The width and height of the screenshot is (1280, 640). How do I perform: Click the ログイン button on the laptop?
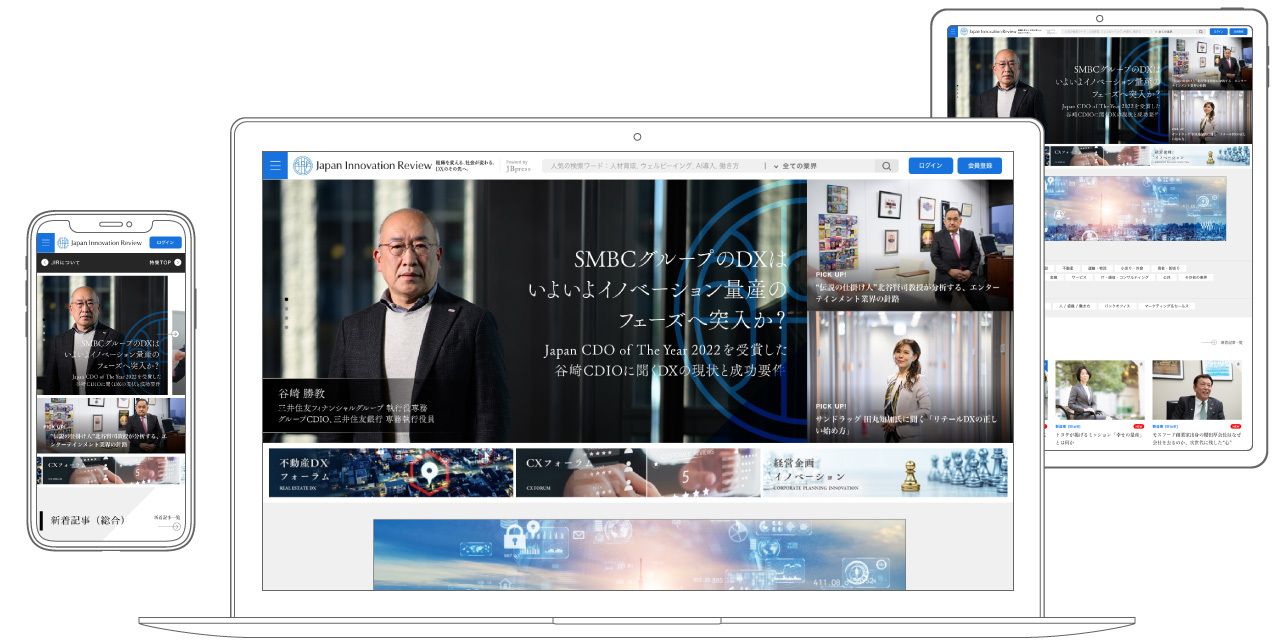930,166
